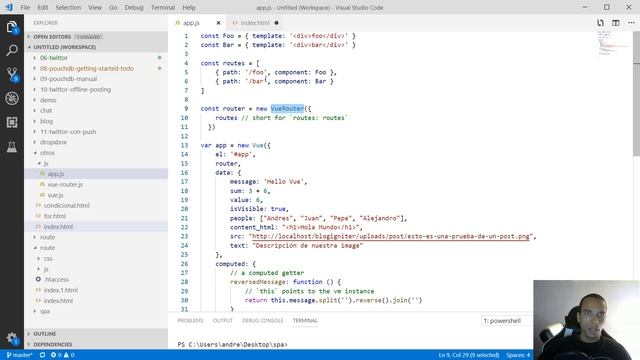Switch to the Output panel tab

point(222,321)
